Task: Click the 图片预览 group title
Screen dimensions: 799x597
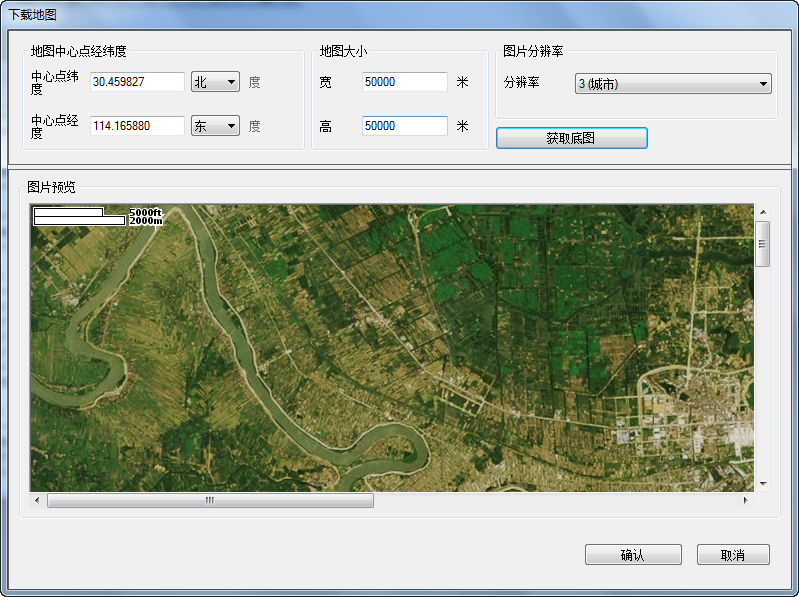Action: [51, 187]
